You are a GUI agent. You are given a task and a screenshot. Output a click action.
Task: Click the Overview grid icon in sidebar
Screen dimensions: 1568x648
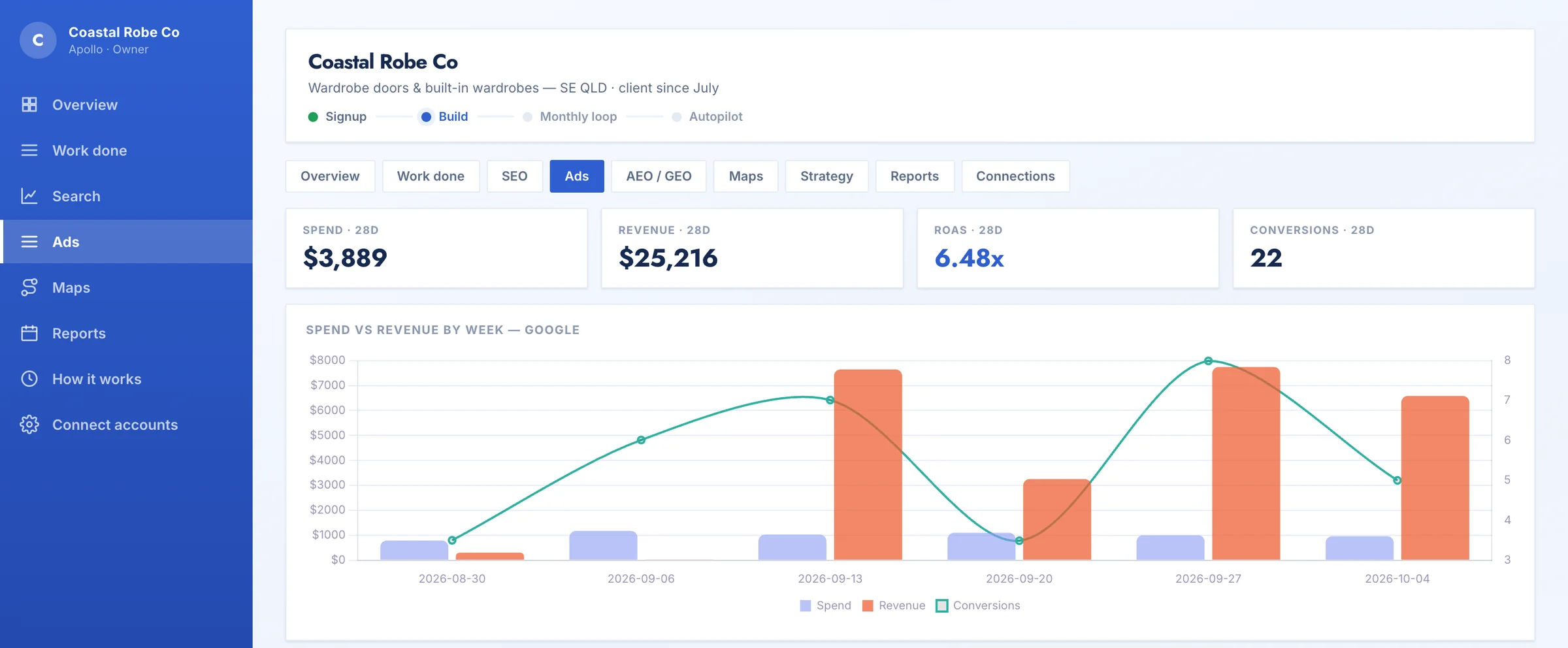coord(29,105)
